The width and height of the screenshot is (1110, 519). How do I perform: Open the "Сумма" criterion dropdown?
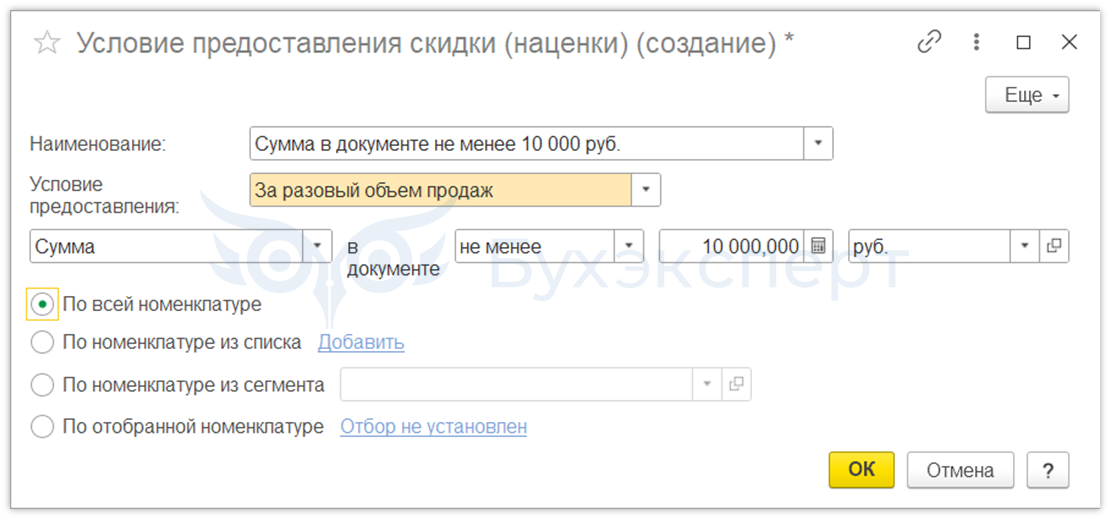pos(318,246)
